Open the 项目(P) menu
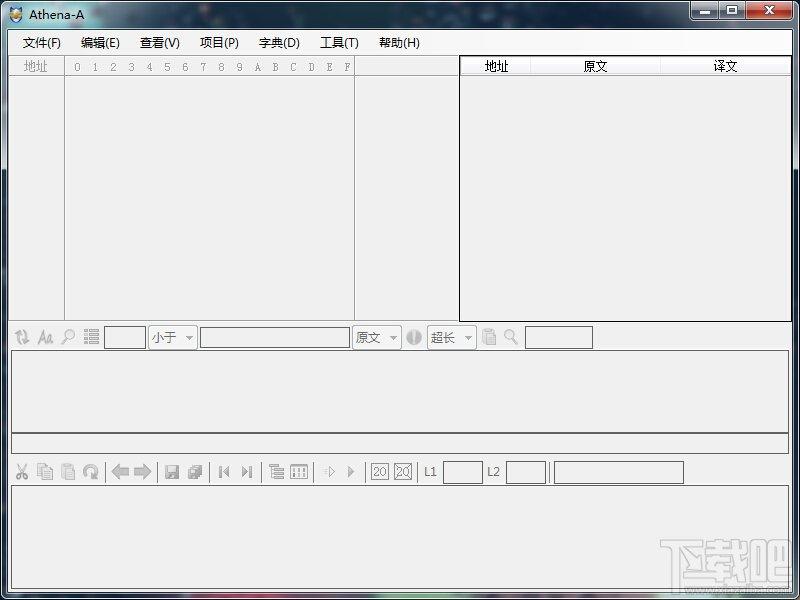800x600 pixels. pyautogui.click(x=219, y=43)
